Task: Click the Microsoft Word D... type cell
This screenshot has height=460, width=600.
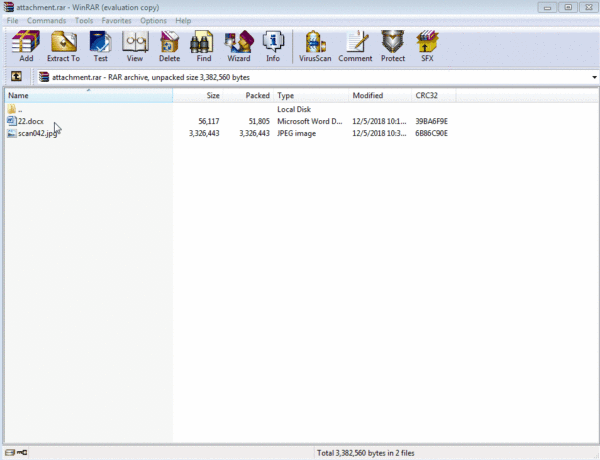Action: click(x=310, y=121)
